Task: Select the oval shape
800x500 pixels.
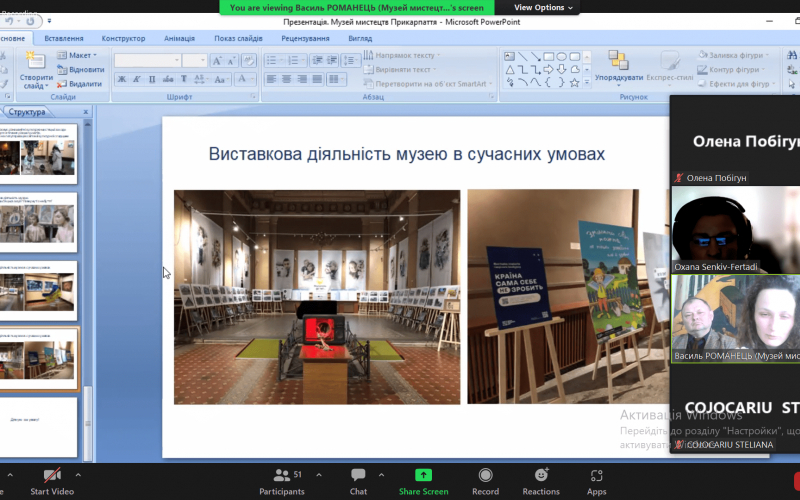Action: tap(561, 56)
